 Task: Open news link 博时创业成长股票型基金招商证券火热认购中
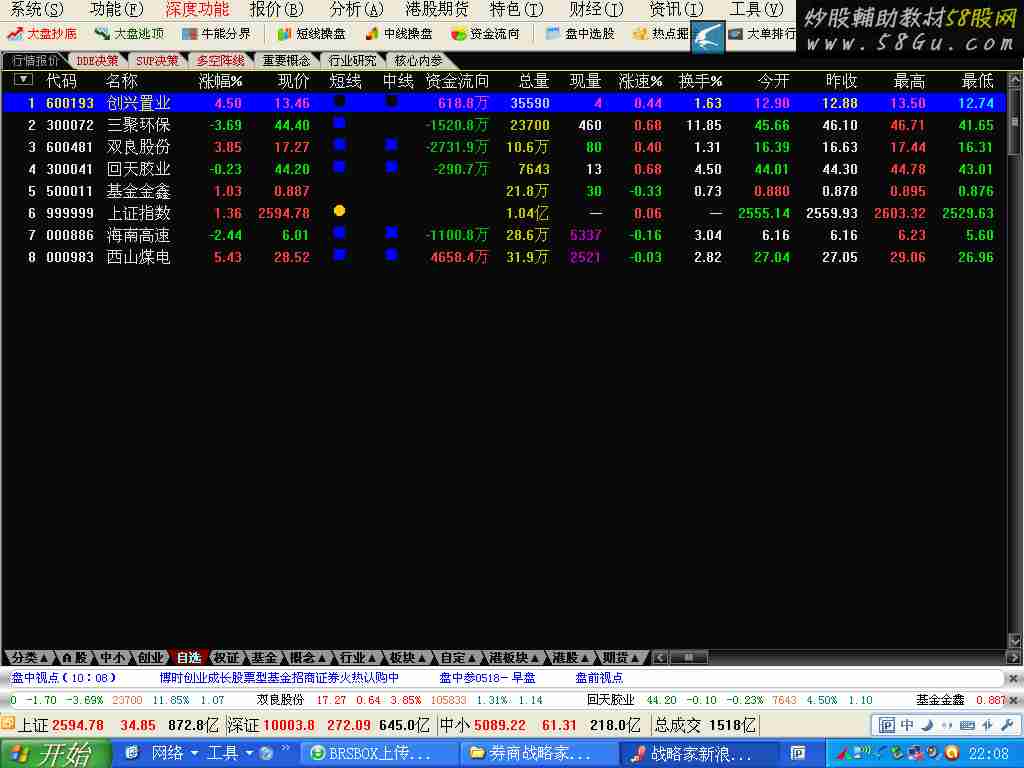click(x=279, y=678)
